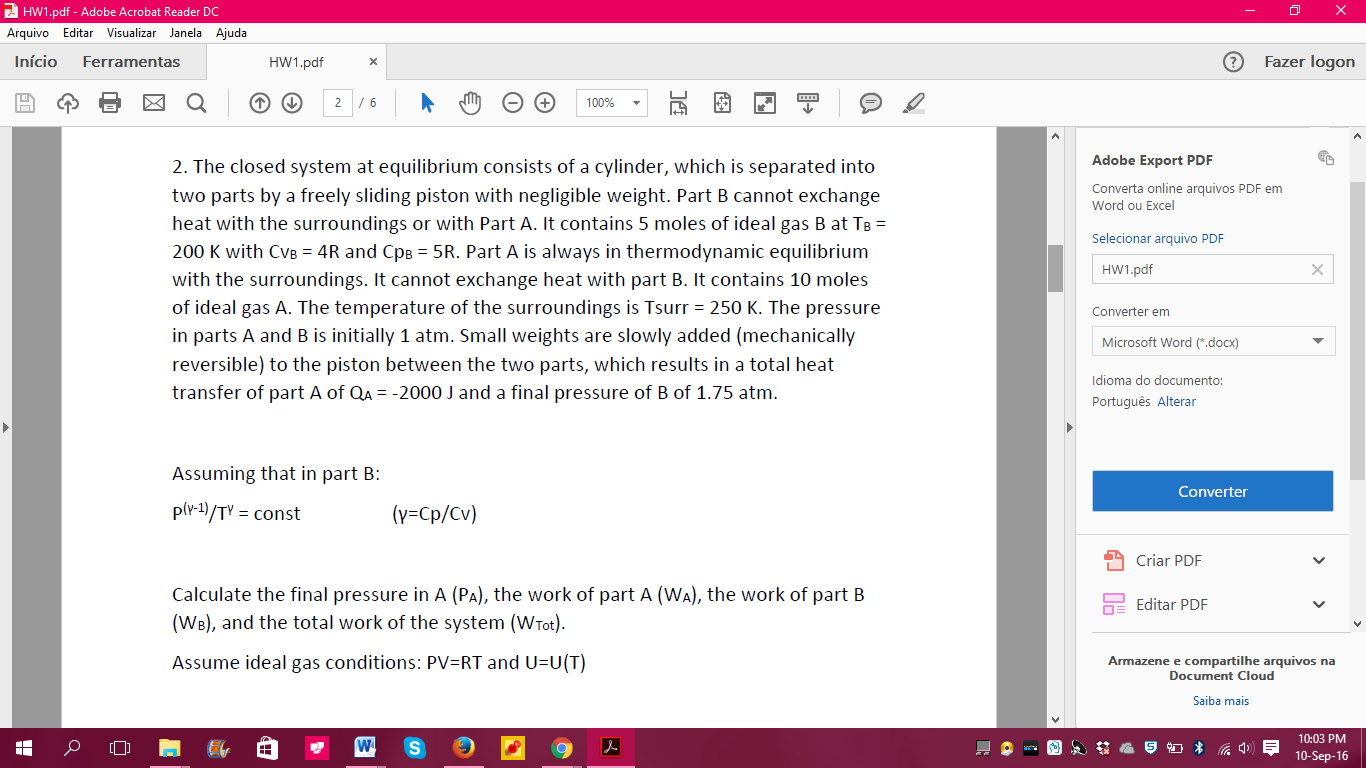Screen dimensions: 1366x768
Task: Switch to the Ferramentas tab
Action: coord(129,61)
